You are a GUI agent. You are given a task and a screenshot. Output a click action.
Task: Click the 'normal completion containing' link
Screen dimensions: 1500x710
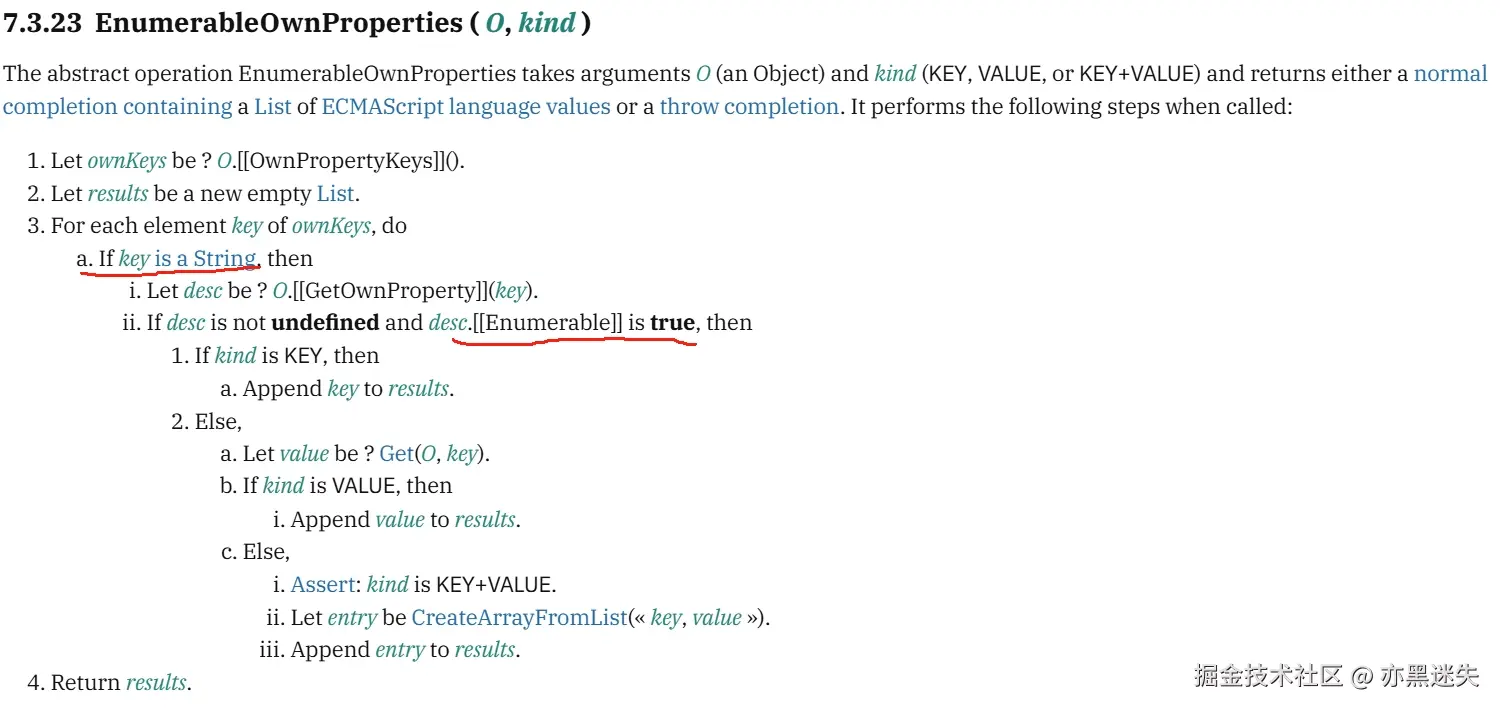tap(117, 106)
